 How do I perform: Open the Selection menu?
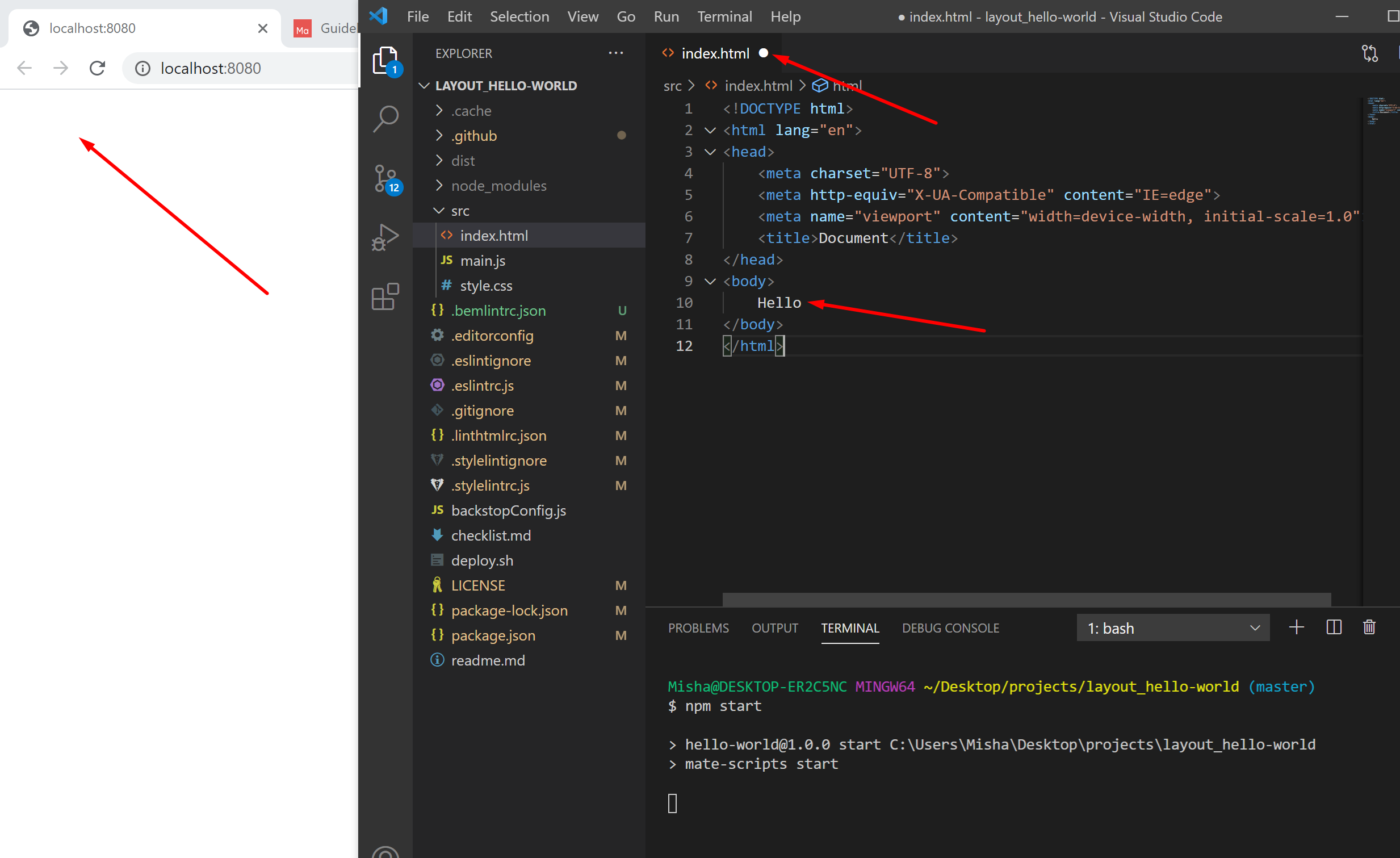click(519, 16)
